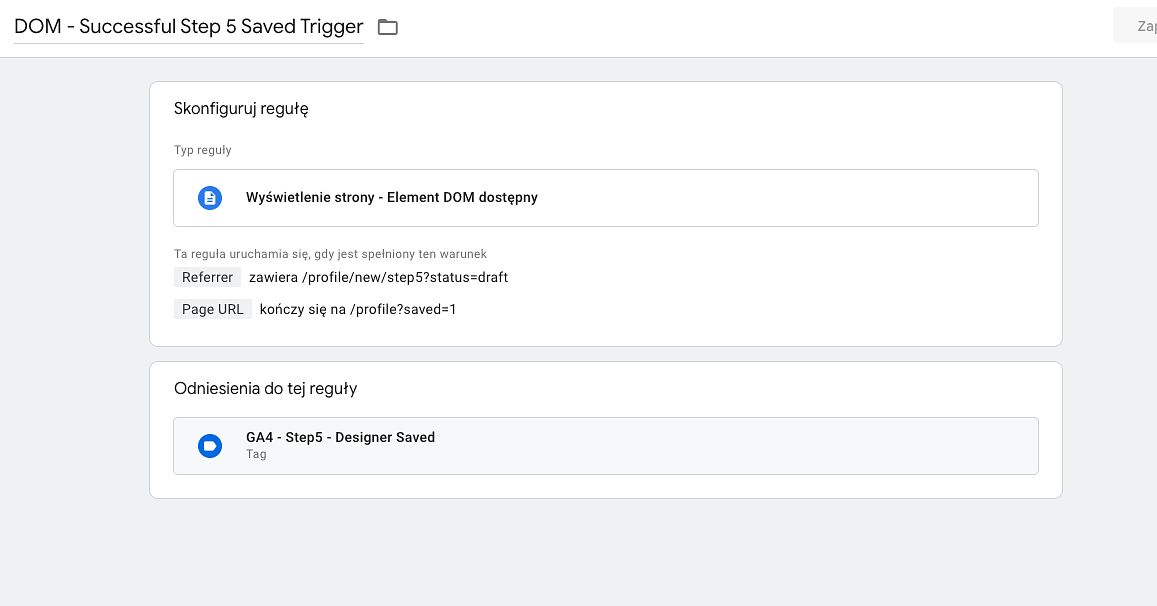
Task: Click the gray background below the references card
Action: tap(600, 550)
